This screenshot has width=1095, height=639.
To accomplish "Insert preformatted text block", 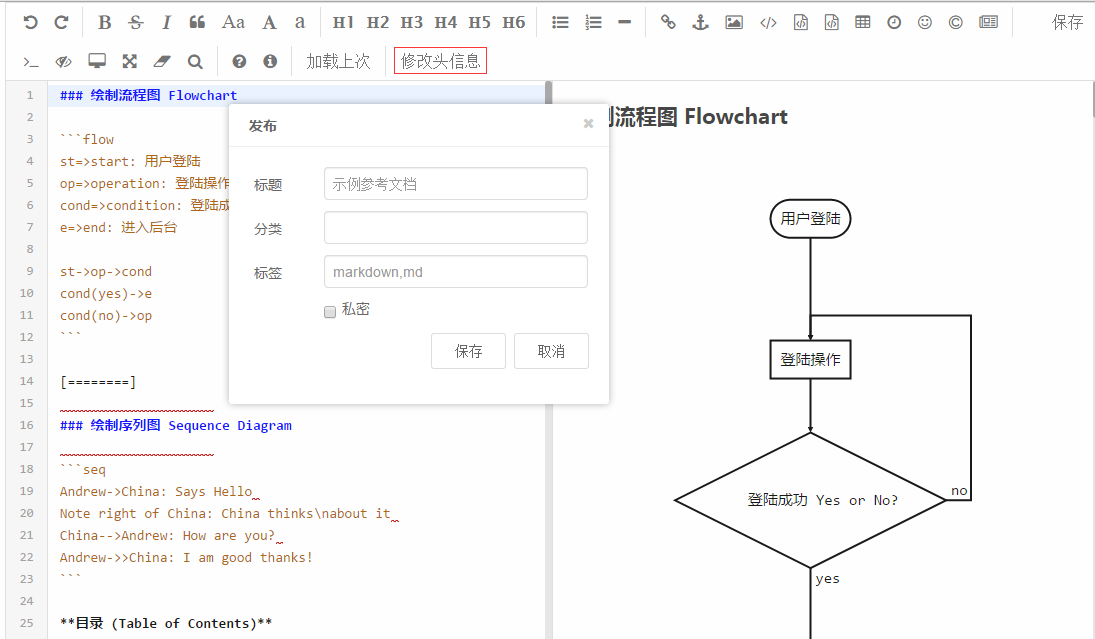I will pyautogui.click(x=801, y=22).
